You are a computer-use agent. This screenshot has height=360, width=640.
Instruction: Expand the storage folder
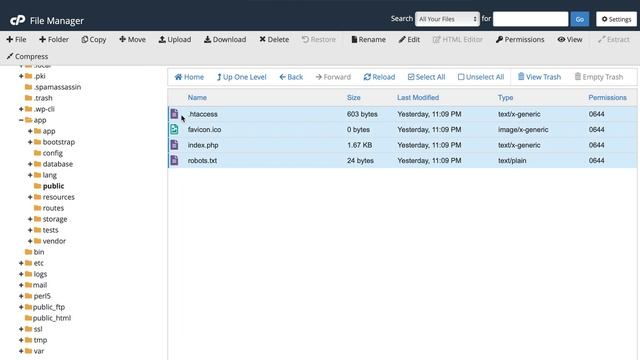30,219
